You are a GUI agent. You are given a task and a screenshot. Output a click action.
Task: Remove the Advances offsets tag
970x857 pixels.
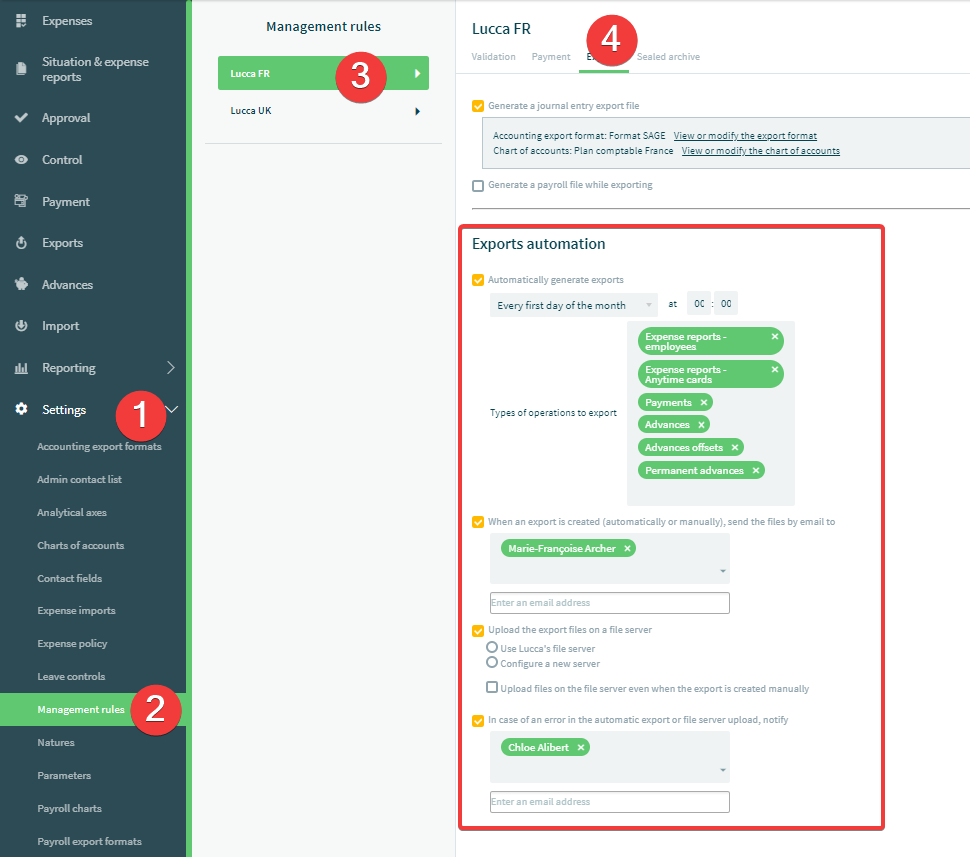(x=734, y=447)
